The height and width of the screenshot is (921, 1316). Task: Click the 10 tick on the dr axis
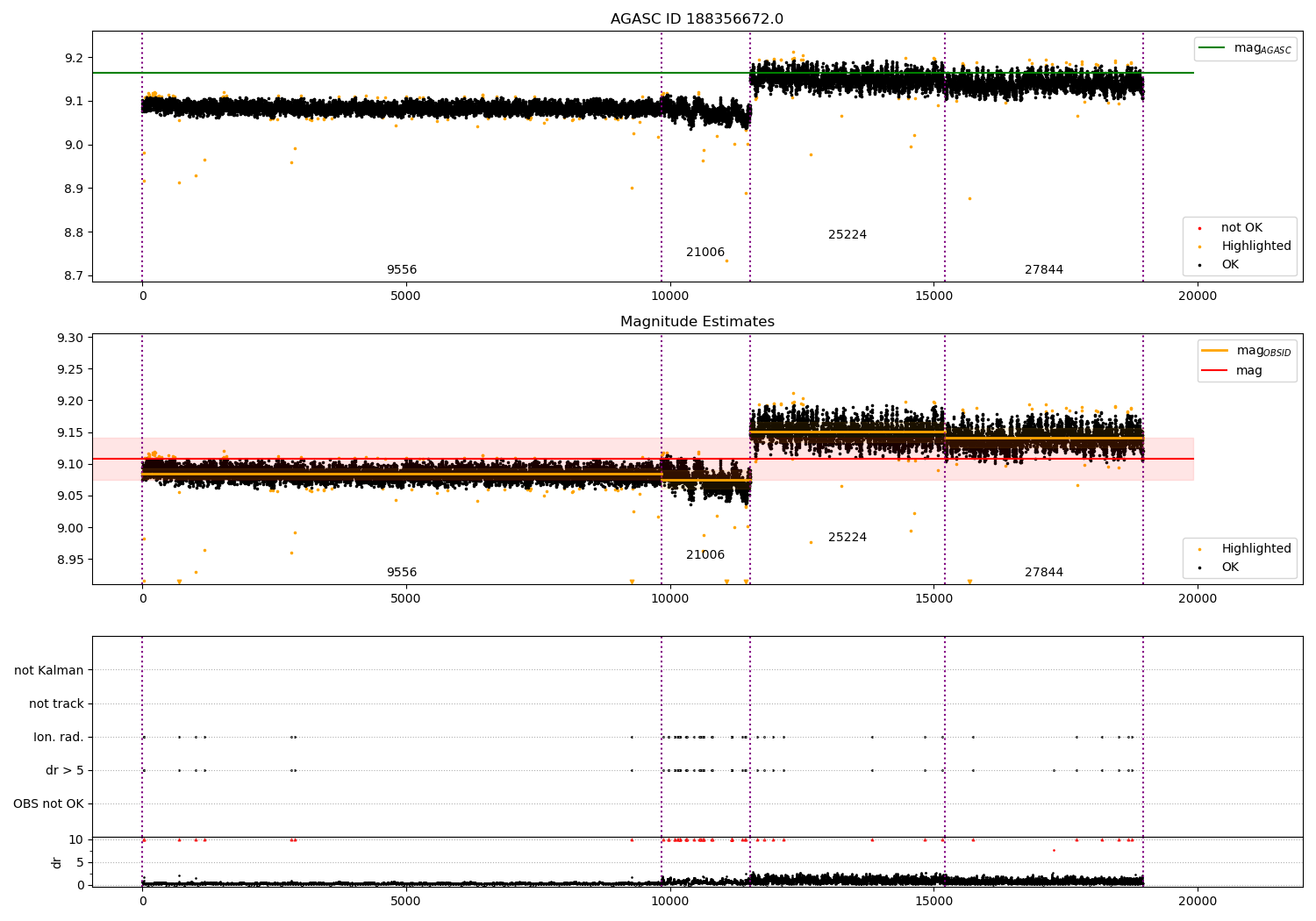pos(76,840)
